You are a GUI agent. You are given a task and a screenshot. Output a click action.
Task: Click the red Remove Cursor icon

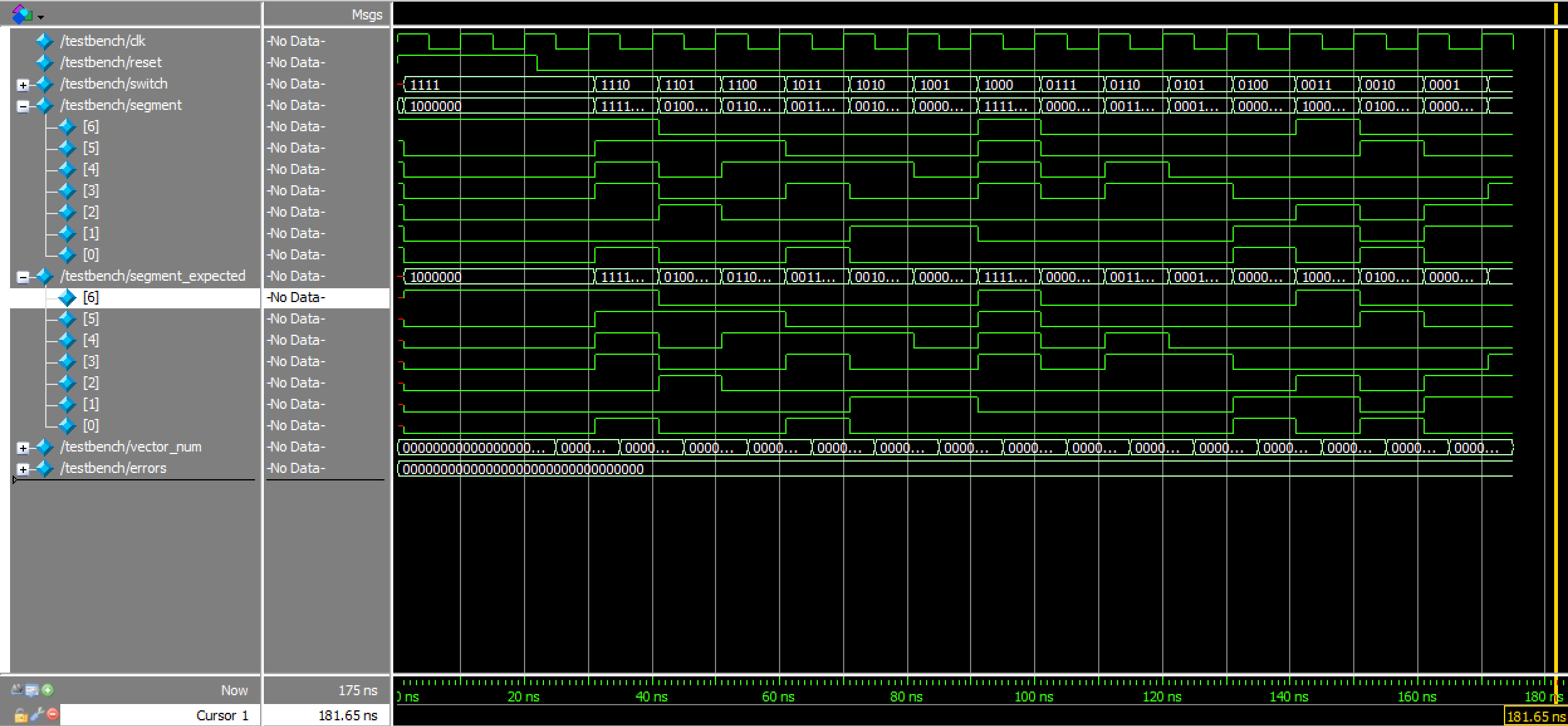pos(53,714)
